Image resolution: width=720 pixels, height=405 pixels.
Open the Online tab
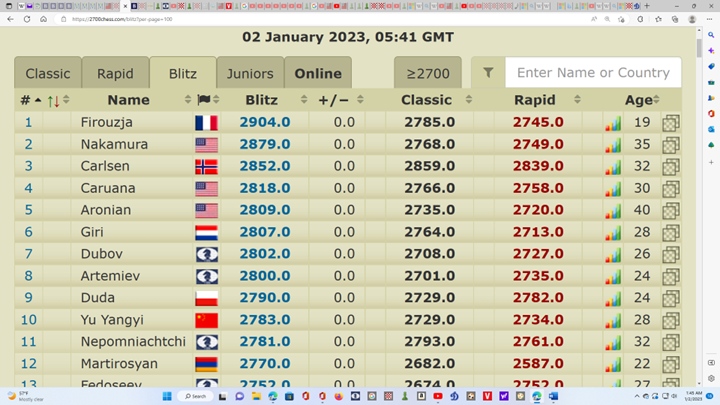[x=318, y=73]
